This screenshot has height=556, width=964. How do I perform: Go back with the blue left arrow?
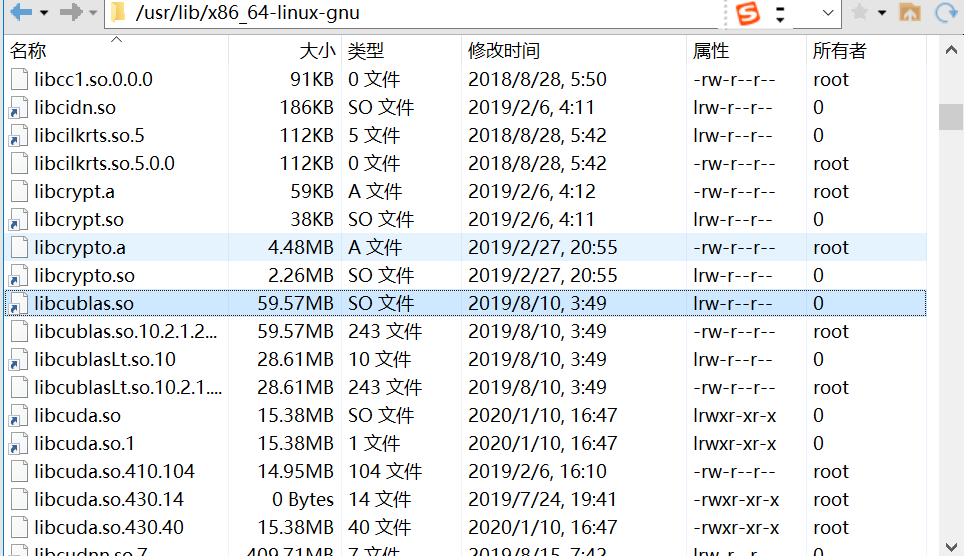click(20, 12)
